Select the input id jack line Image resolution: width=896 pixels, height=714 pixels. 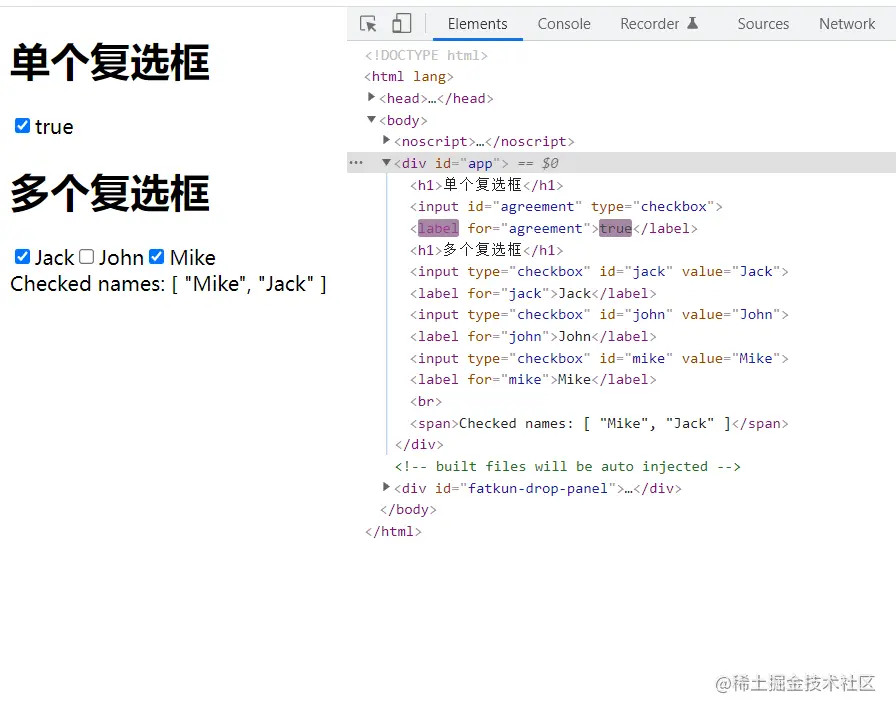pyautogui.click(x=599, y=271)
